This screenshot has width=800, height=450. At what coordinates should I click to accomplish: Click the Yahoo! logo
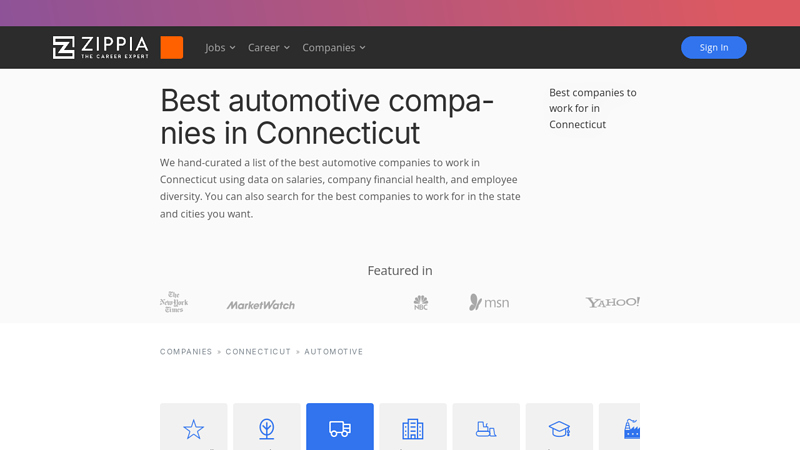pos(613,302)
